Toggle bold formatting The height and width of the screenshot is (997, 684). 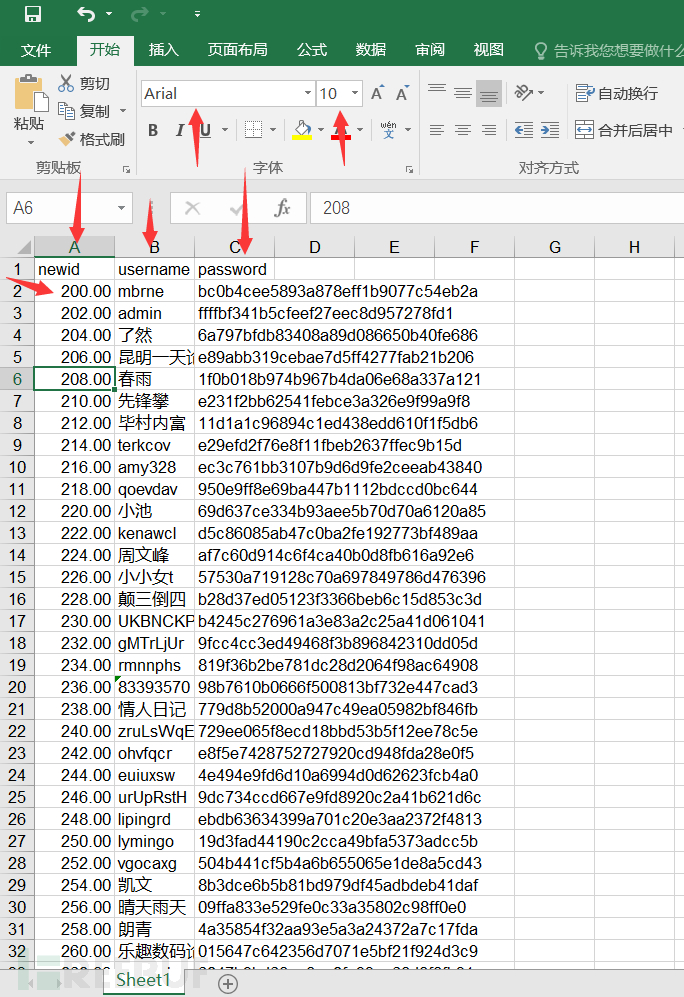tap(153, 130)
